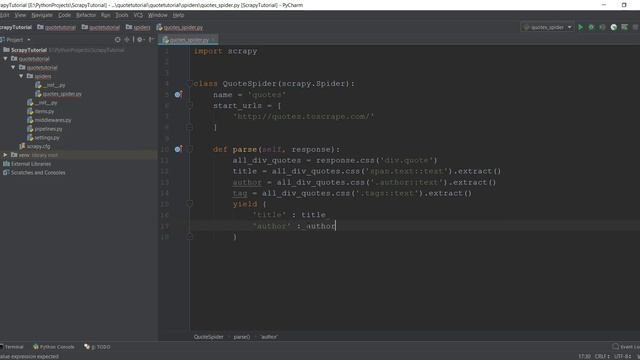The width and height of the screenshot is (640, 360).
Task: Open the Run menu
Action: 105,15
